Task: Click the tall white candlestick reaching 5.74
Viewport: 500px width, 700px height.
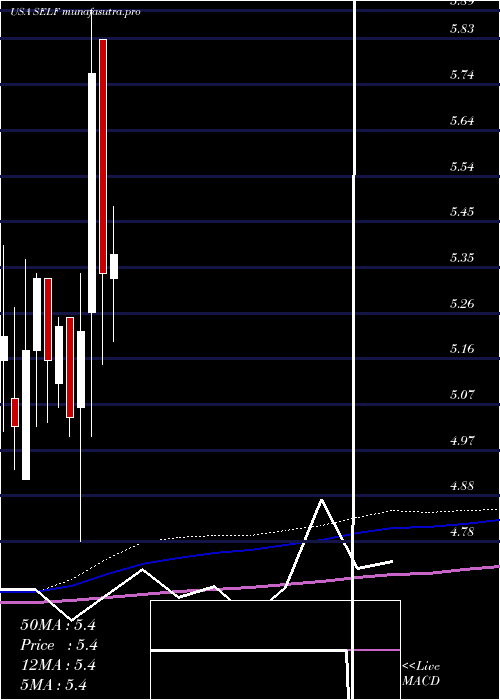Action: click(92, 193)
